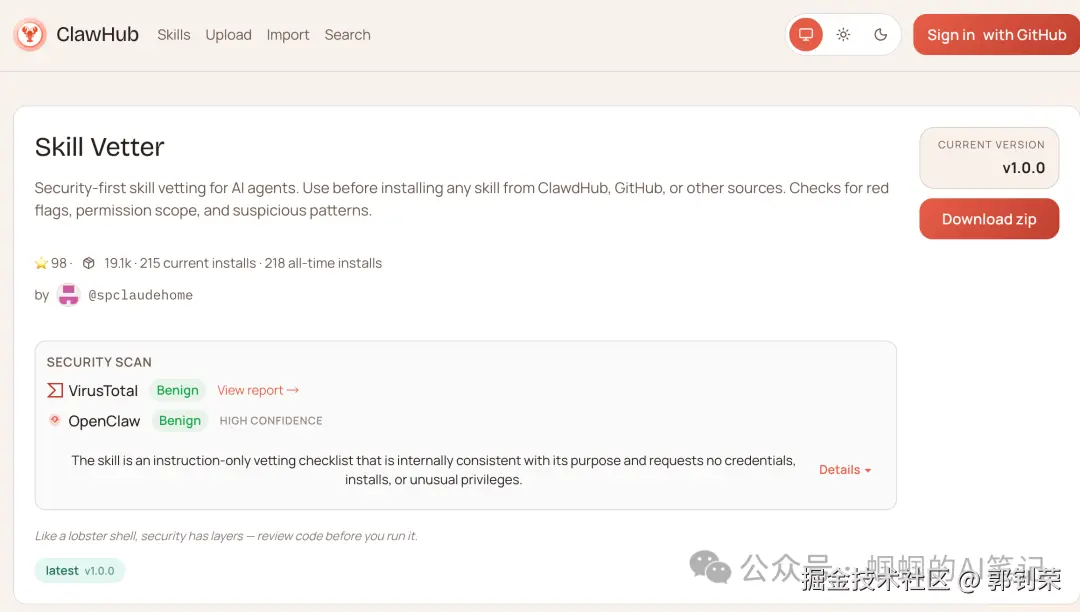
Task: Open the Import nav item
Action: coord(288,34)
